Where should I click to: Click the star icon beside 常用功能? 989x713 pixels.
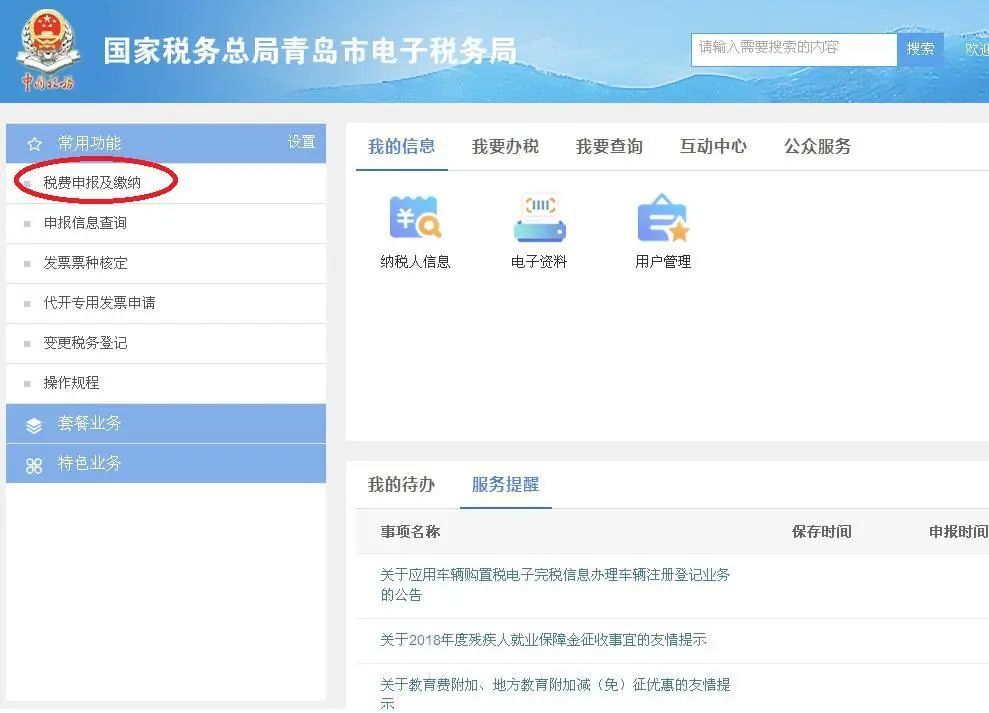coord(34,144)
